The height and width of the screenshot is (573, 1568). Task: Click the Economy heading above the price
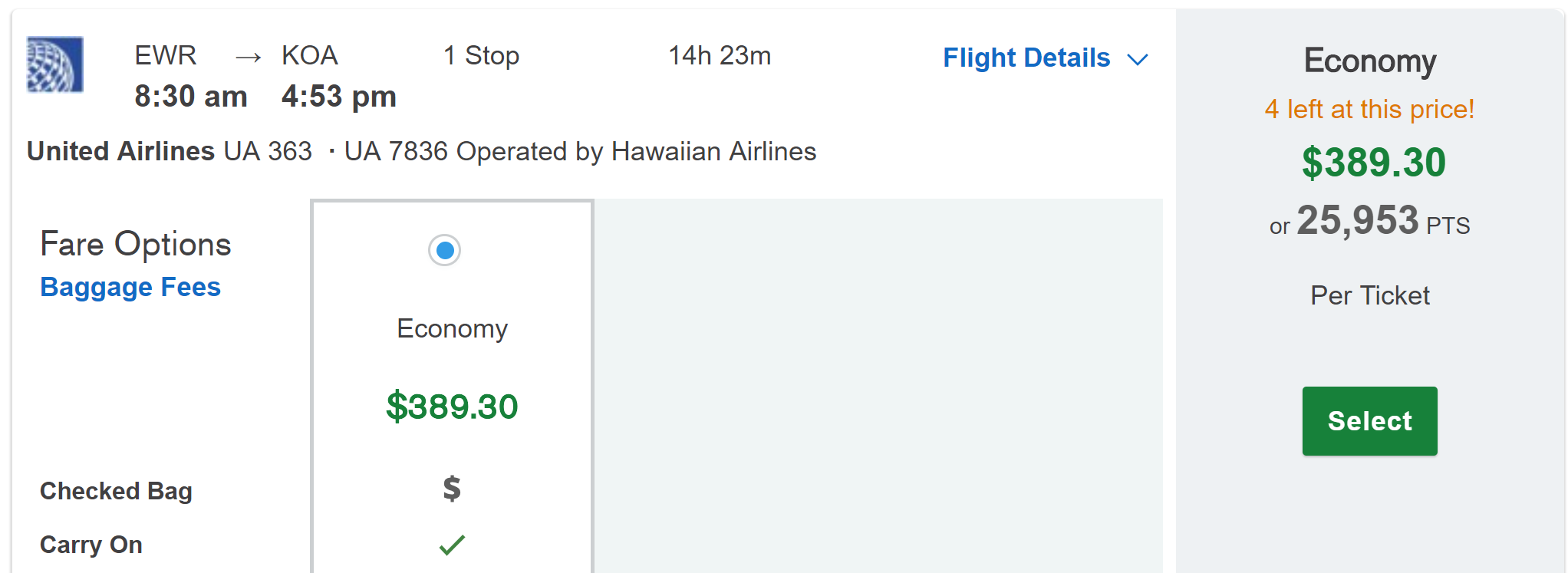click(1370, 61)
